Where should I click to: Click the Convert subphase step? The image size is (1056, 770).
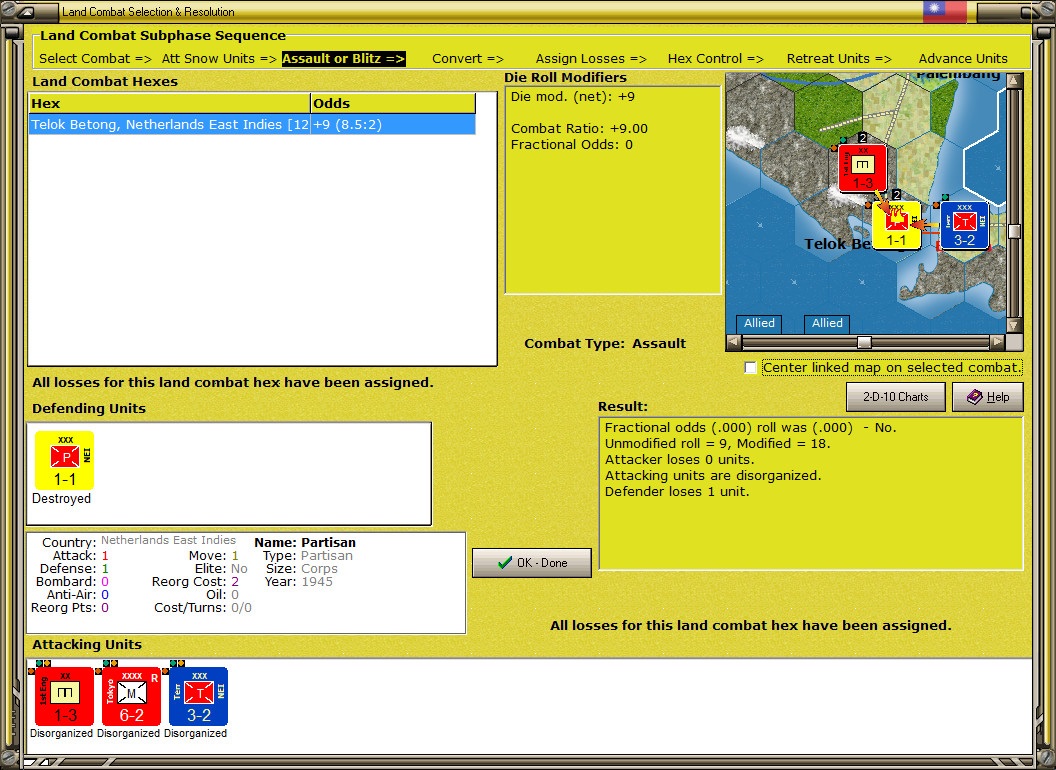467,59
